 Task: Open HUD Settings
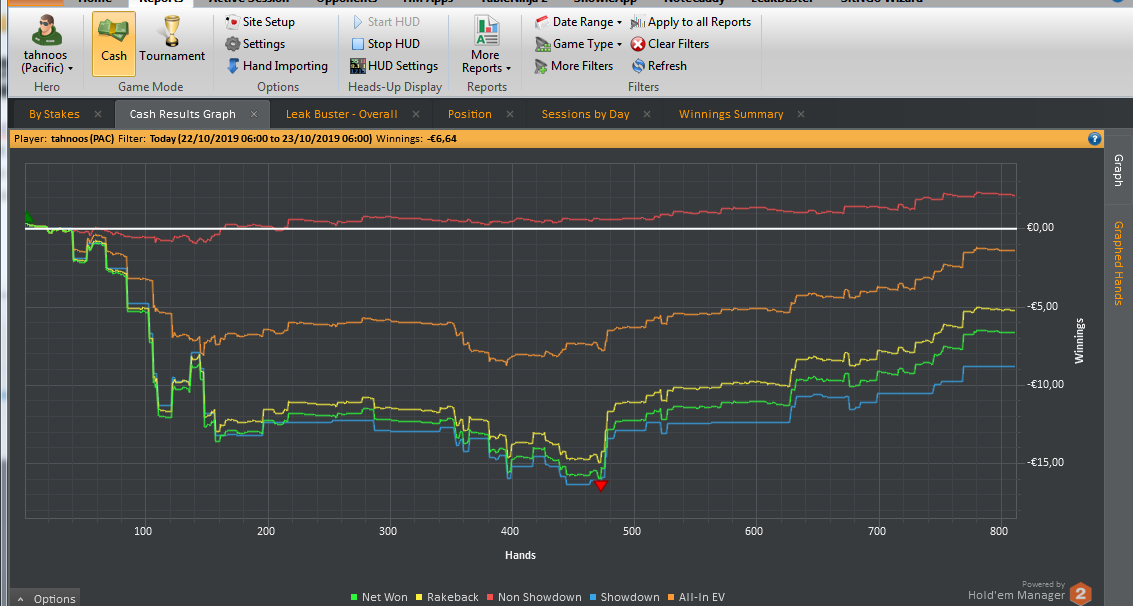(x=394, y=66)
